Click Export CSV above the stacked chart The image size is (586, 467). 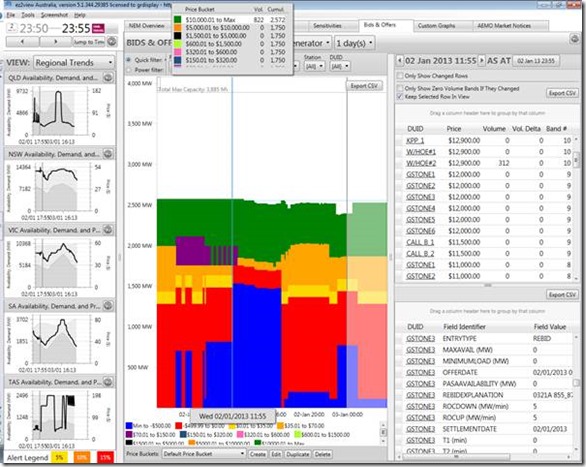(x=364, y=86)
